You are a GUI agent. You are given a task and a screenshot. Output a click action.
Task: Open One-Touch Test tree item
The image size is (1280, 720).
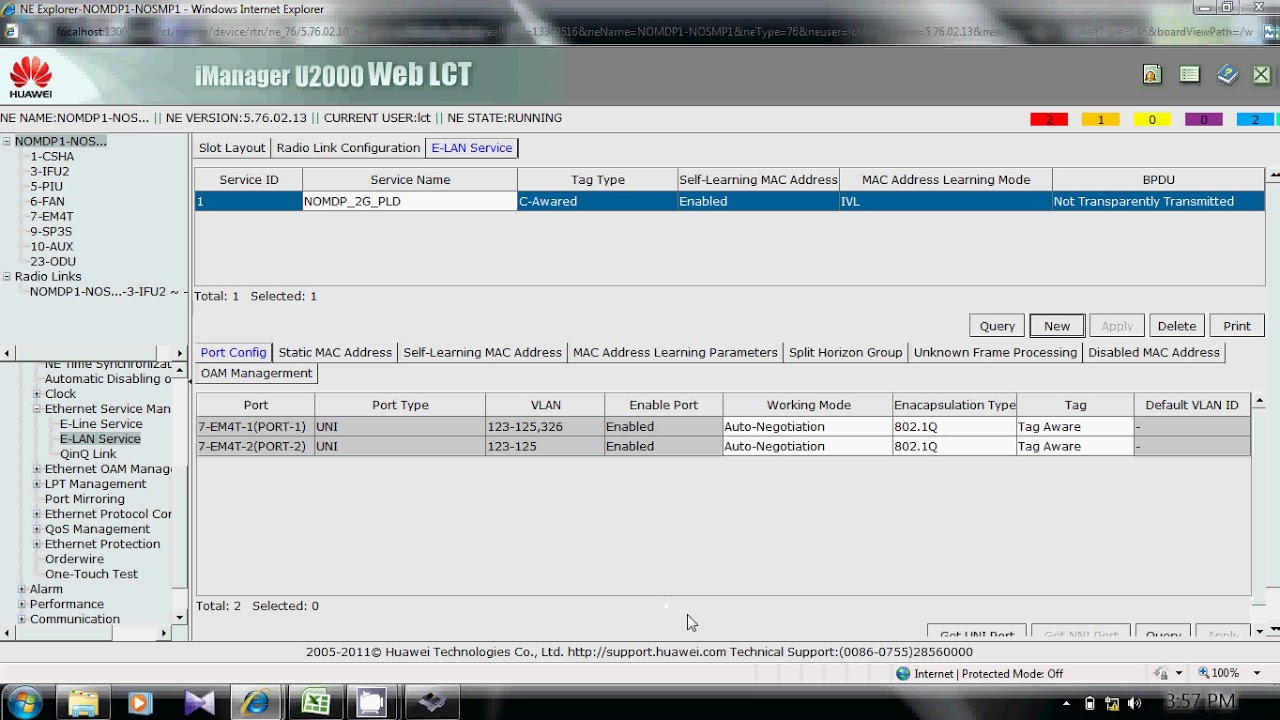tap(91, 574)
